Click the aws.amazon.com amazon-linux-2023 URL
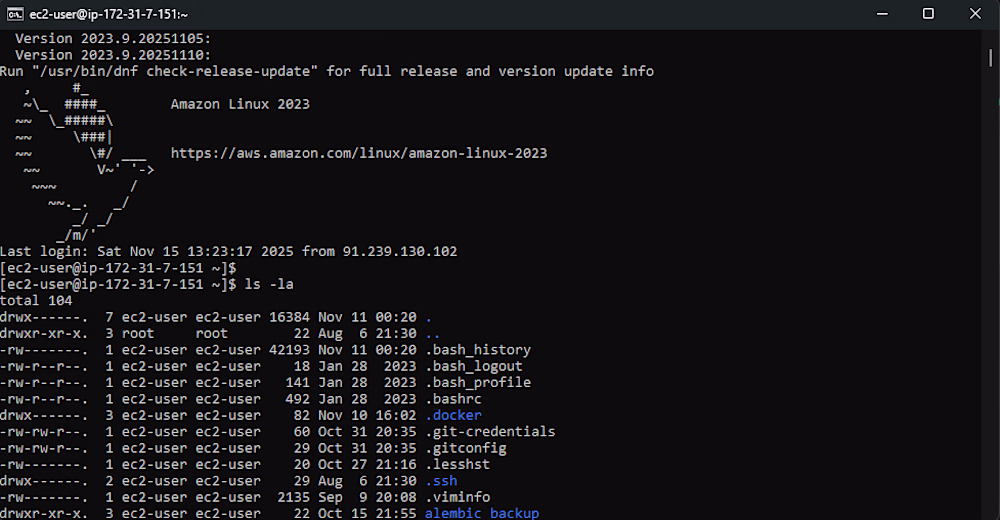 358,153
